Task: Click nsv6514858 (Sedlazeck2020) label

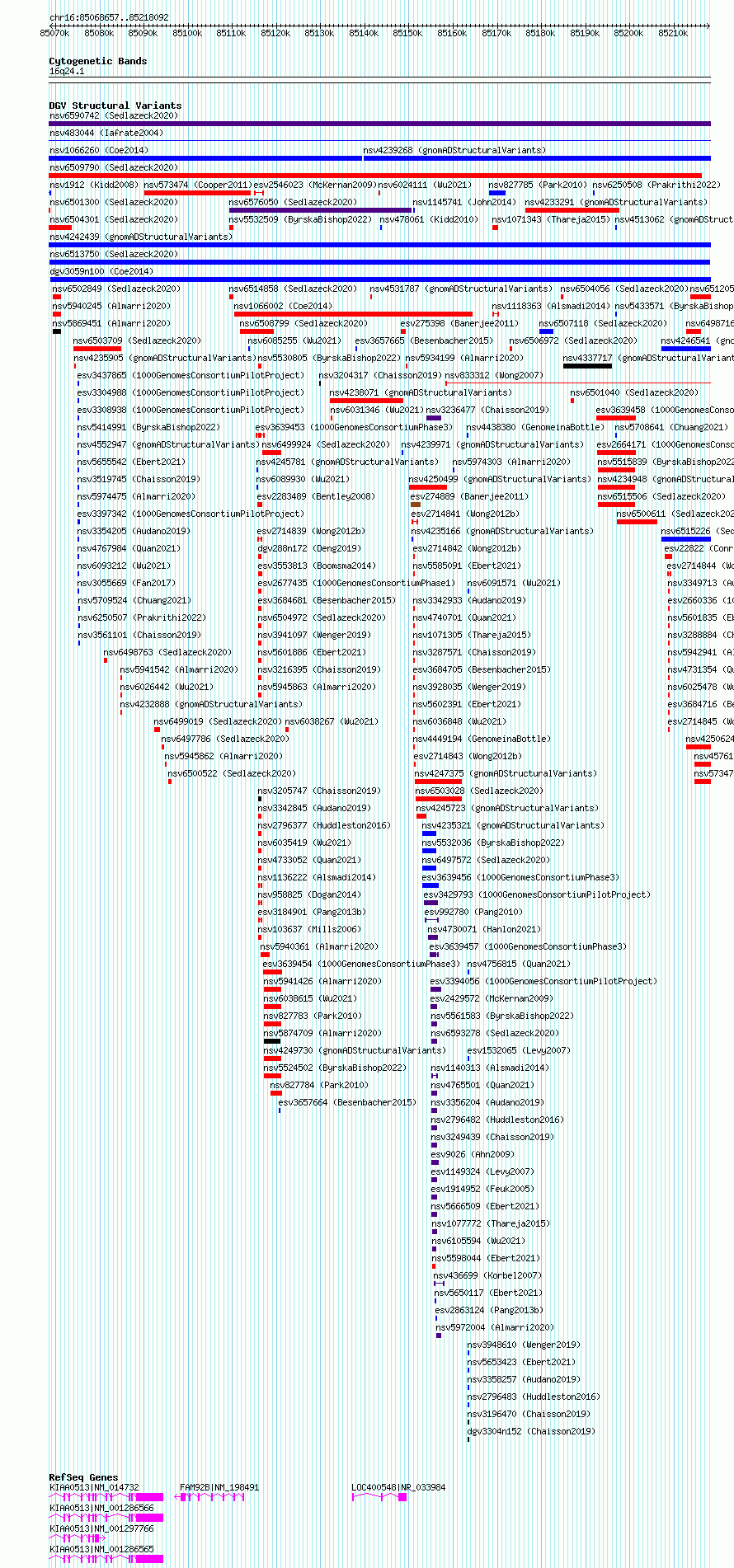Action: 293,289
